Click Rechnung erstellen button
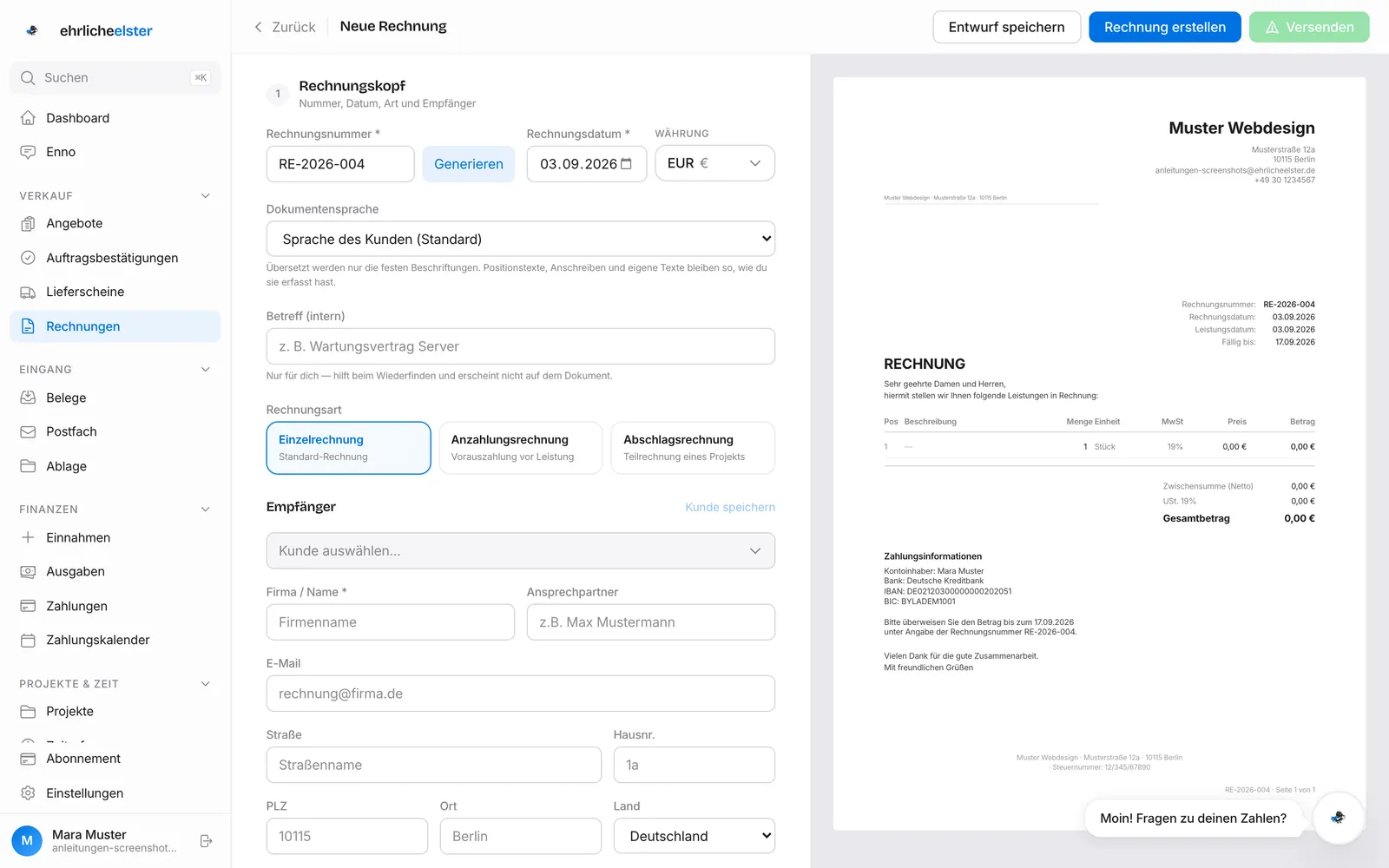 1165,27
